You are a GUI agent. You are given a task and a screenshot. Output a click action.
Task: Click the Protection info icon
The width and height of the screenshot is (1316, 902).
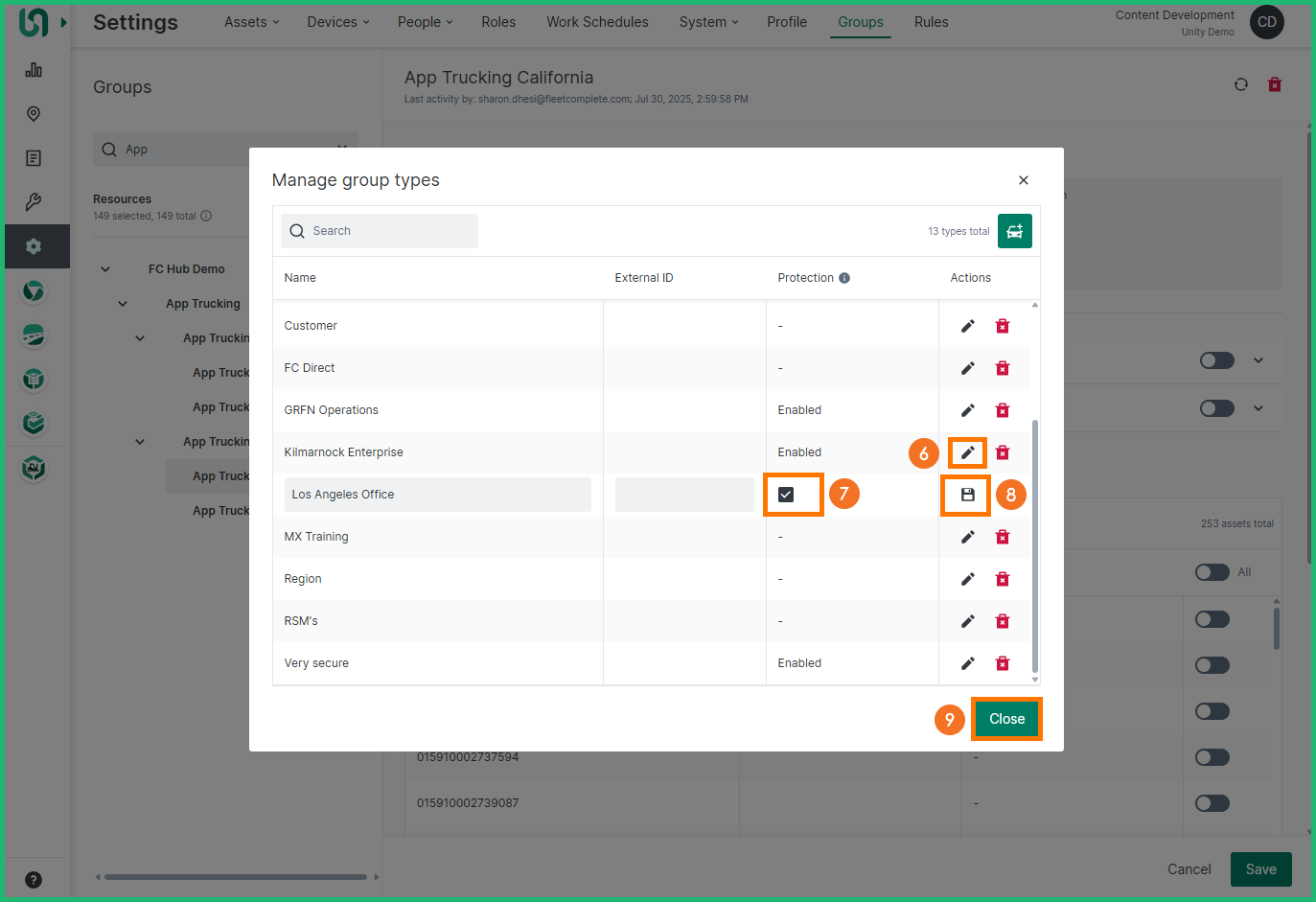click(x=844, y=278)
